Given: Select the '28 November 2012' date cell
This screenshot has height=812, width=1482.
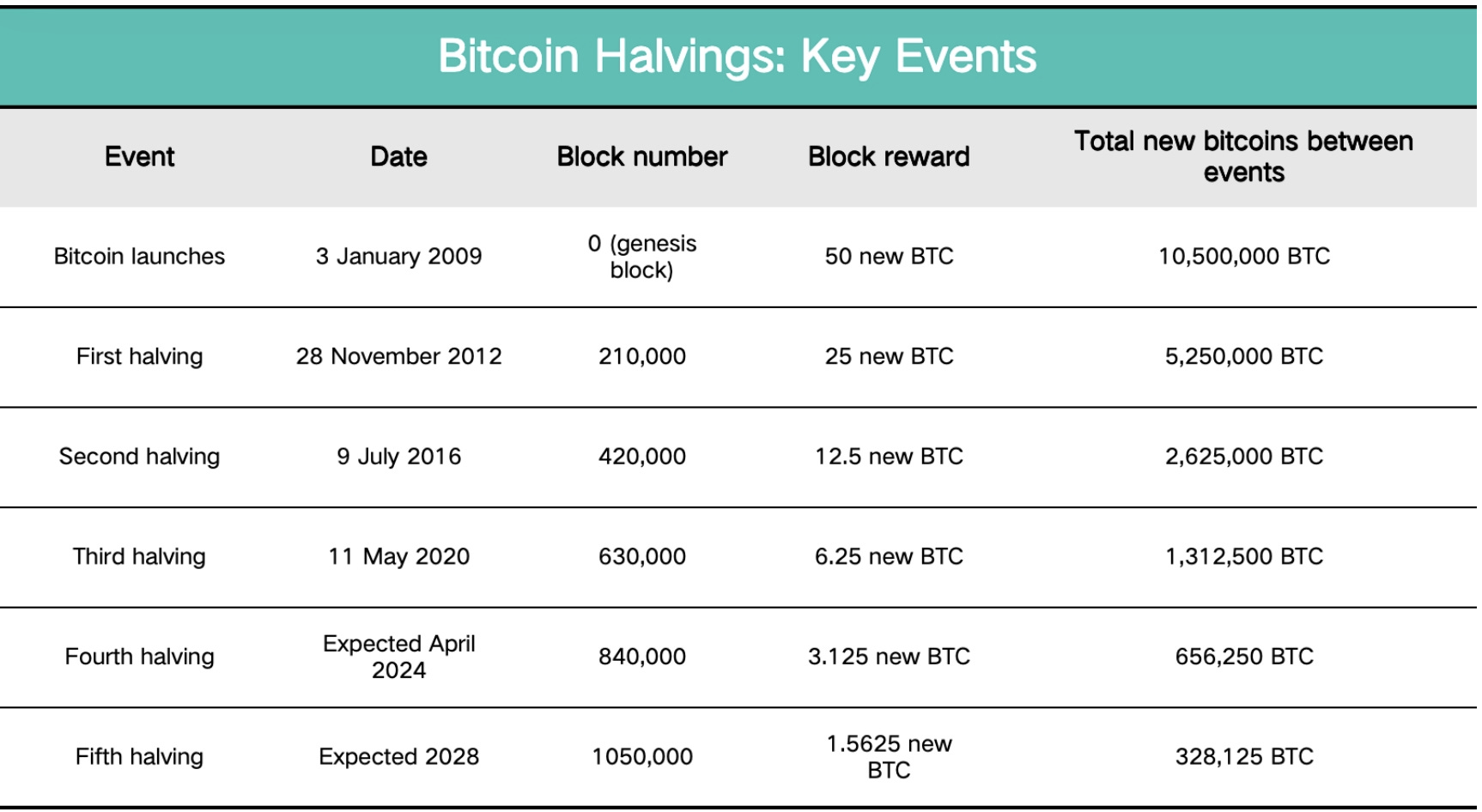Looking at the screenshot, I should click(x=398, y=356).
